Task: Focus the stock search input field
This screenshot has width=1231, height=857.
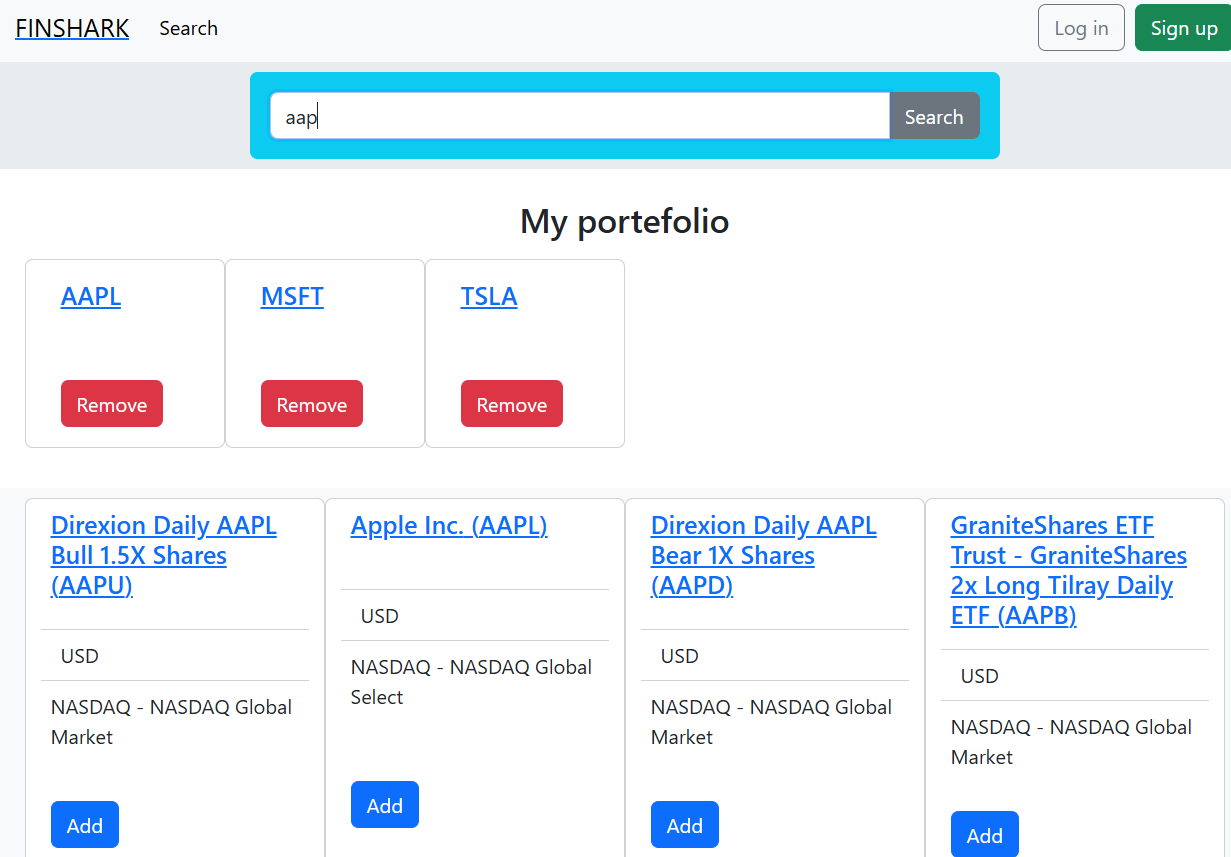Action: tap(579, 117)
